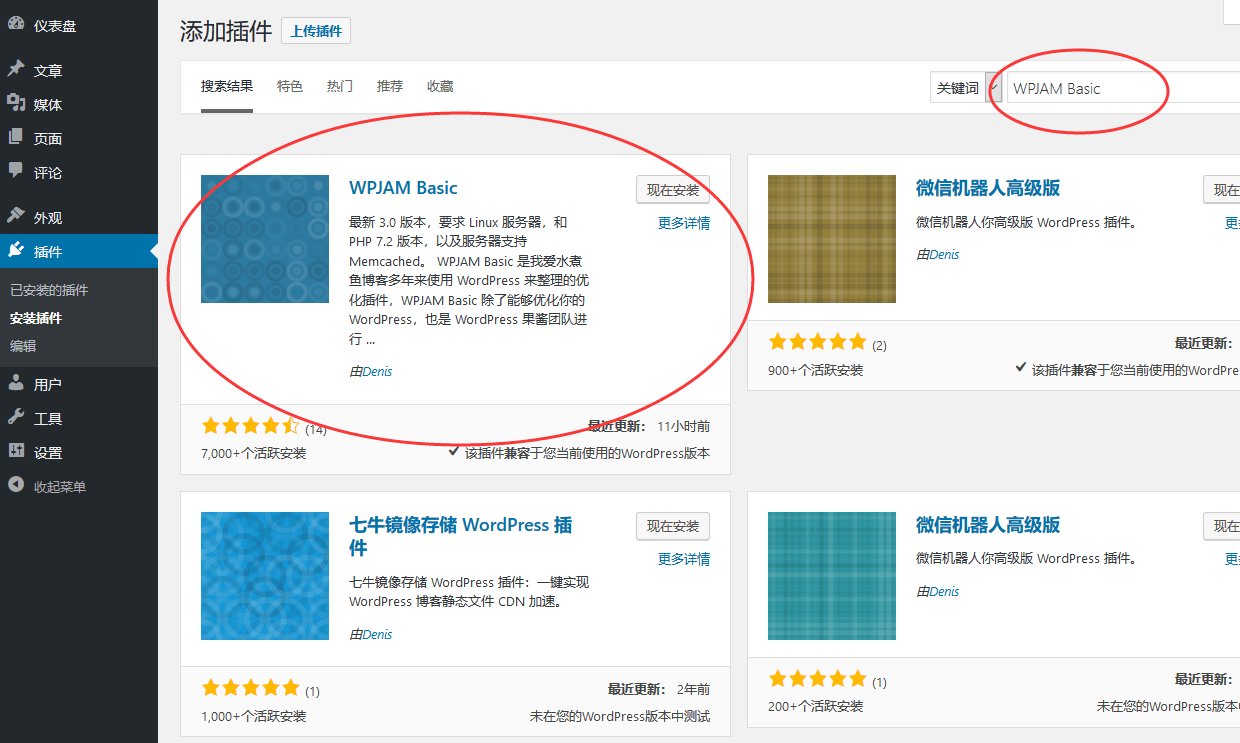Click the wrench icon beside 工具
This screenshot has width=1240, height=743.
click(16, 417)
